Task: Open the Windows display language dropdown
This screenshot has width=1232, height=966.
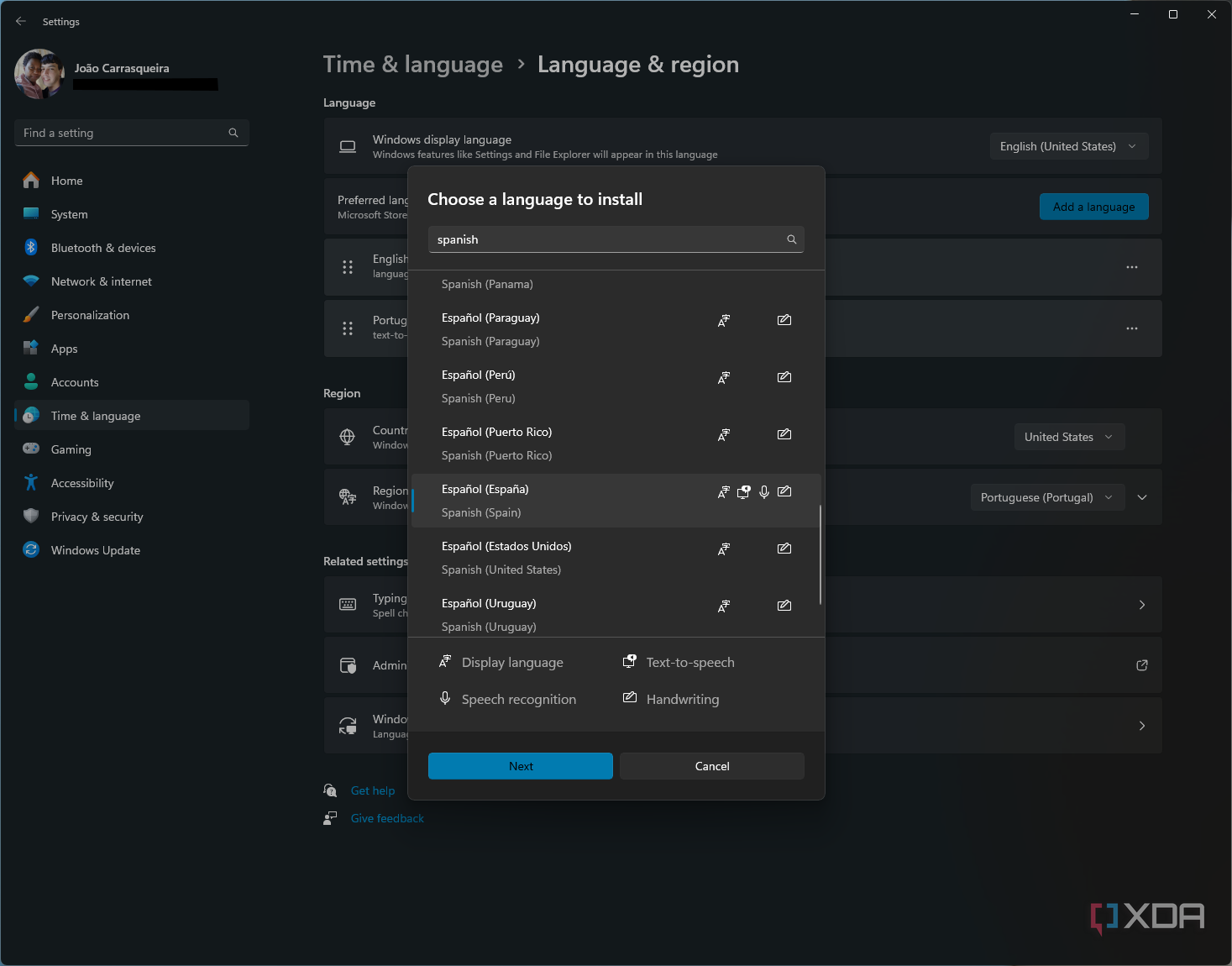Action: pos(1067,145)
